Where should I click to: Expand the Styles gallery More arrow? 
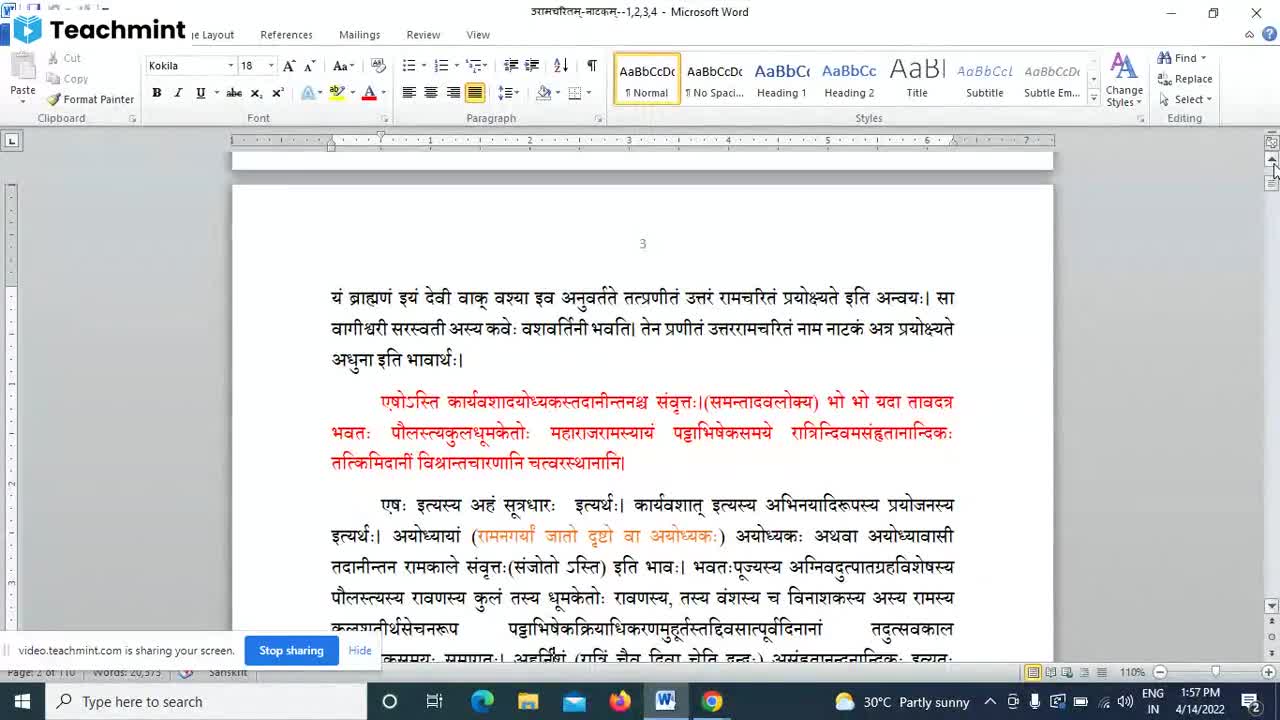pyautogui.click(x=1093, y=98)
